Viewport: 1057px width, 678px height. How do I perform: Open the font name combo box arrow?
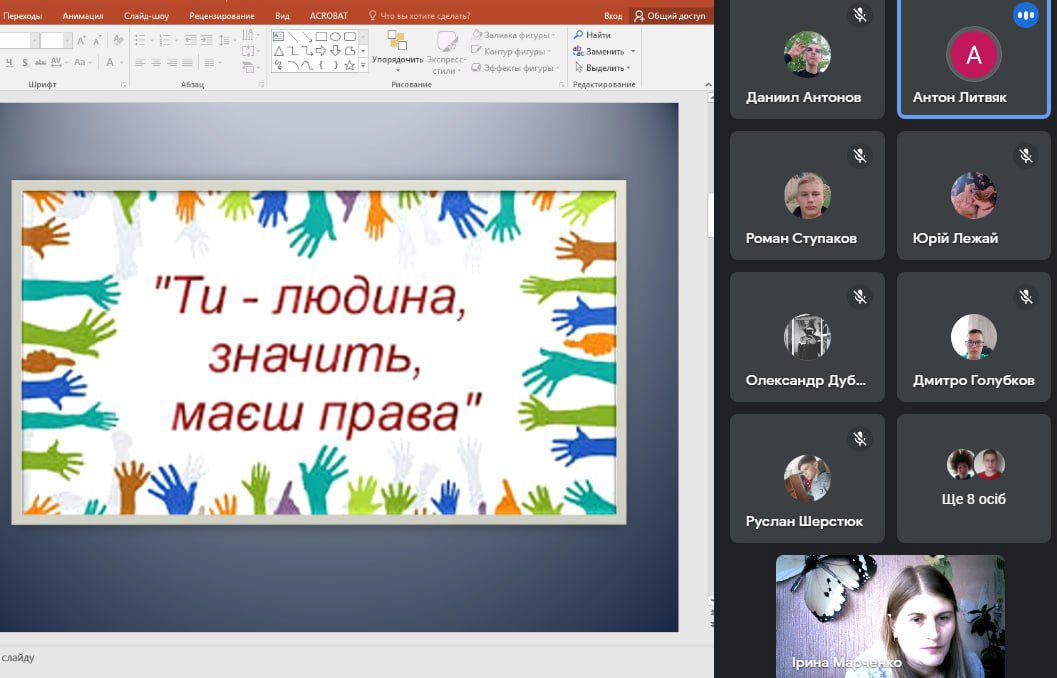click(34, 40)
